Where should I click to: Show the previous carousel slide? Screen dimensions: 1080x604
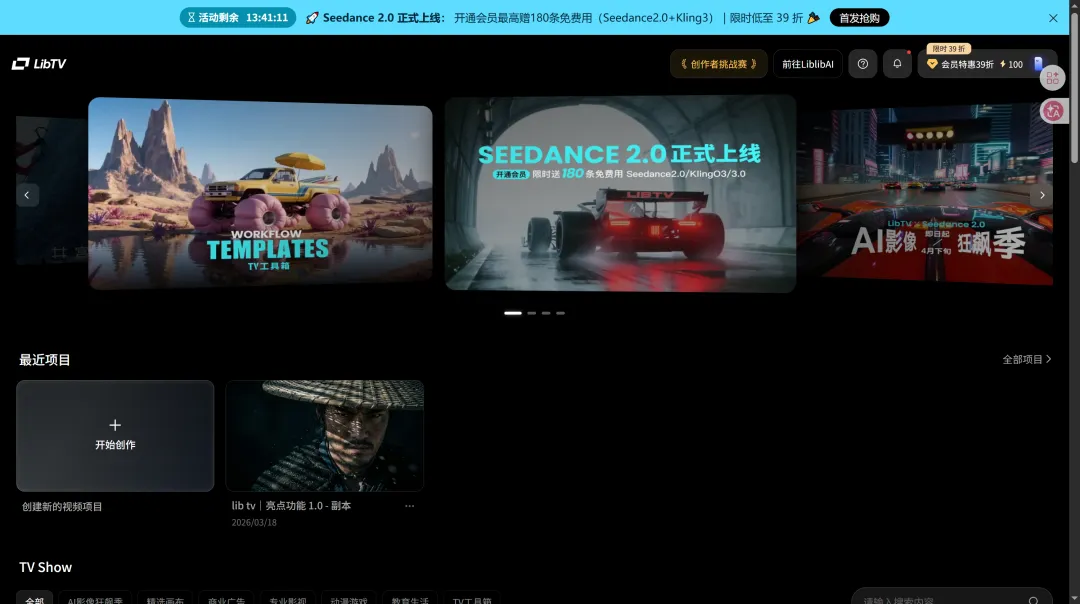click(27, 195)
